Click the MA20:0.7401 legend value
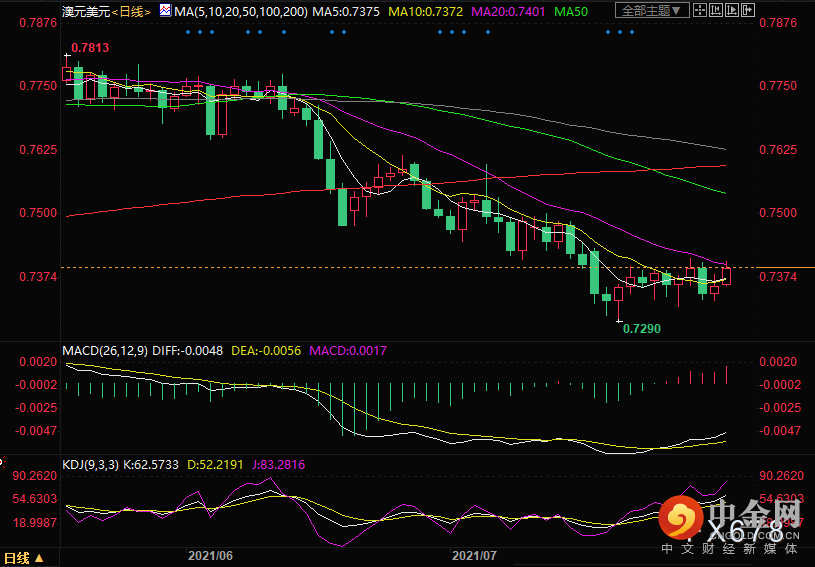 tap(508, 11)
